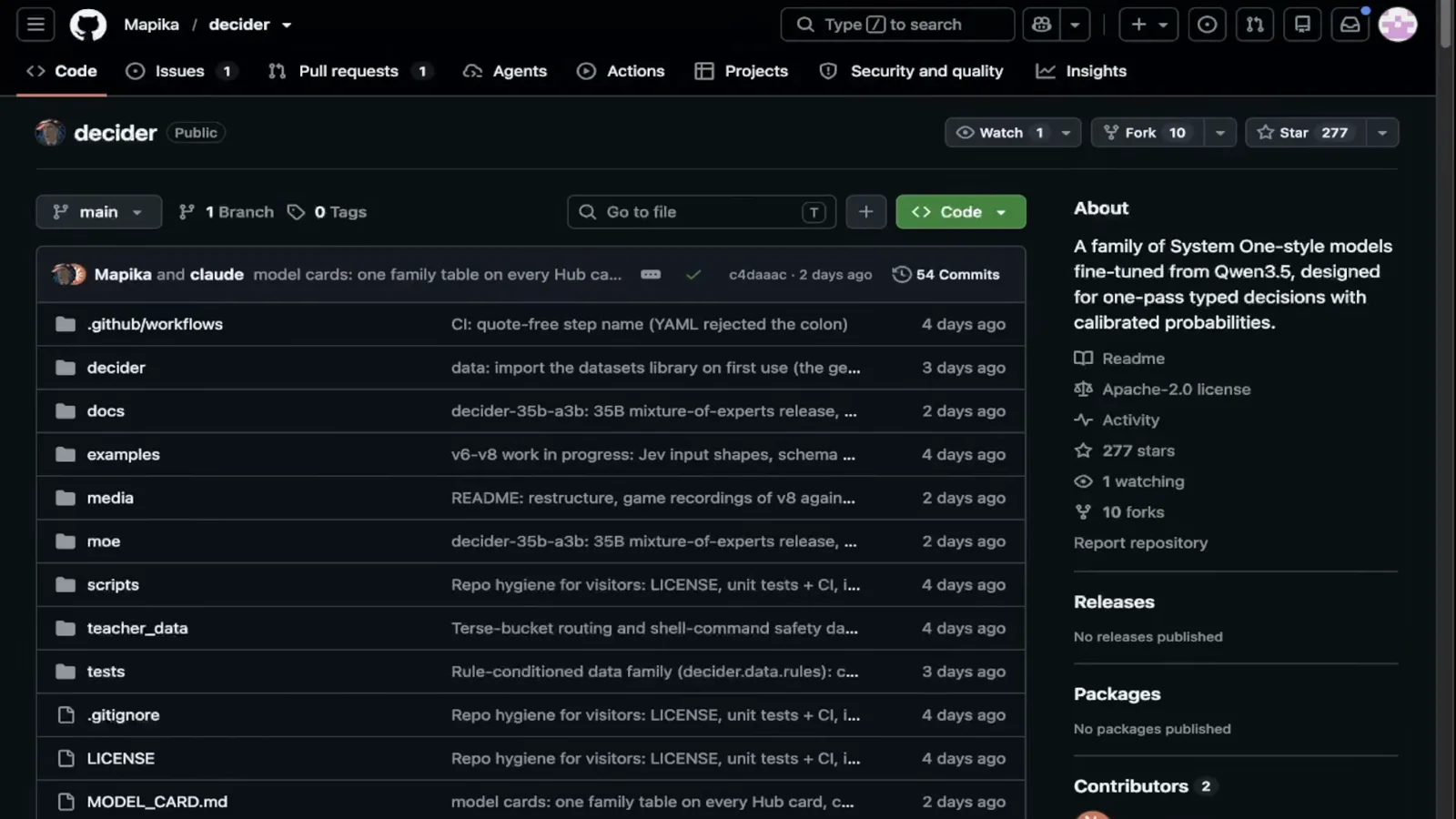Switch to the Insights tab
This screenshot has width=1456, height=819.
(x=1081, y=71)
